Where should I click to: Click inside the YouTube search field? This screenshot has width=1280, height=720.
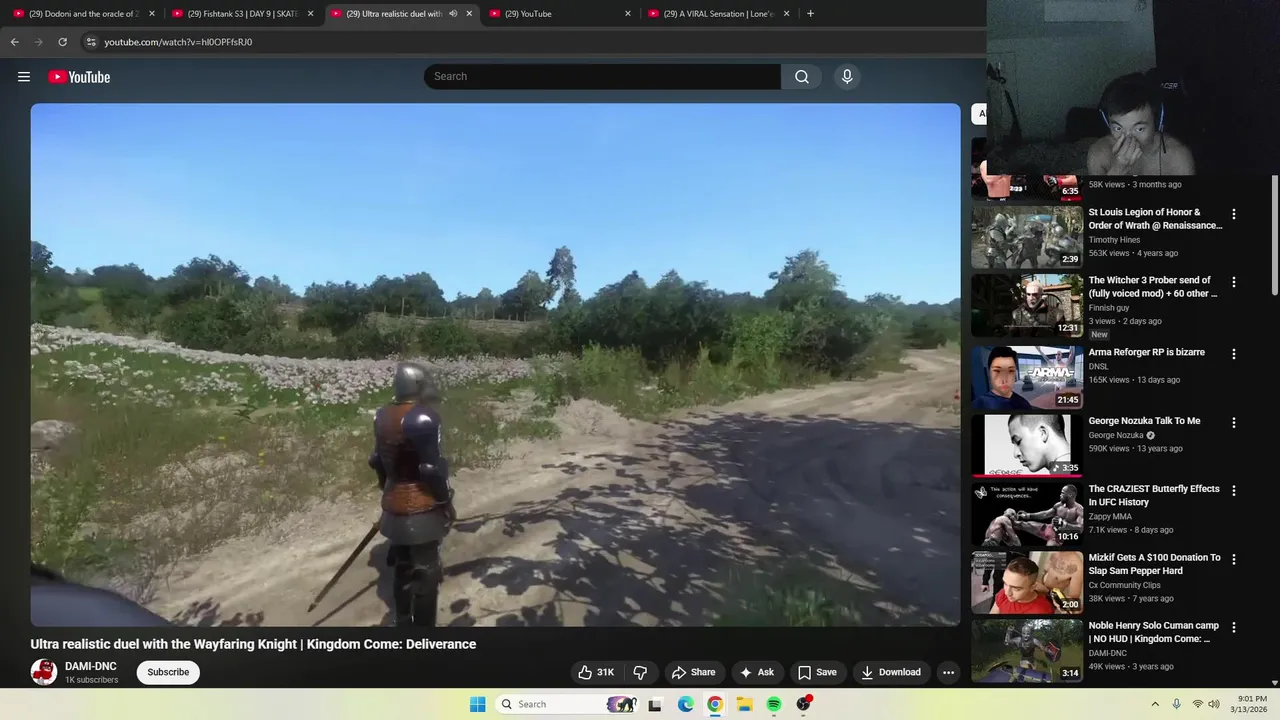(x=602, y=77)
